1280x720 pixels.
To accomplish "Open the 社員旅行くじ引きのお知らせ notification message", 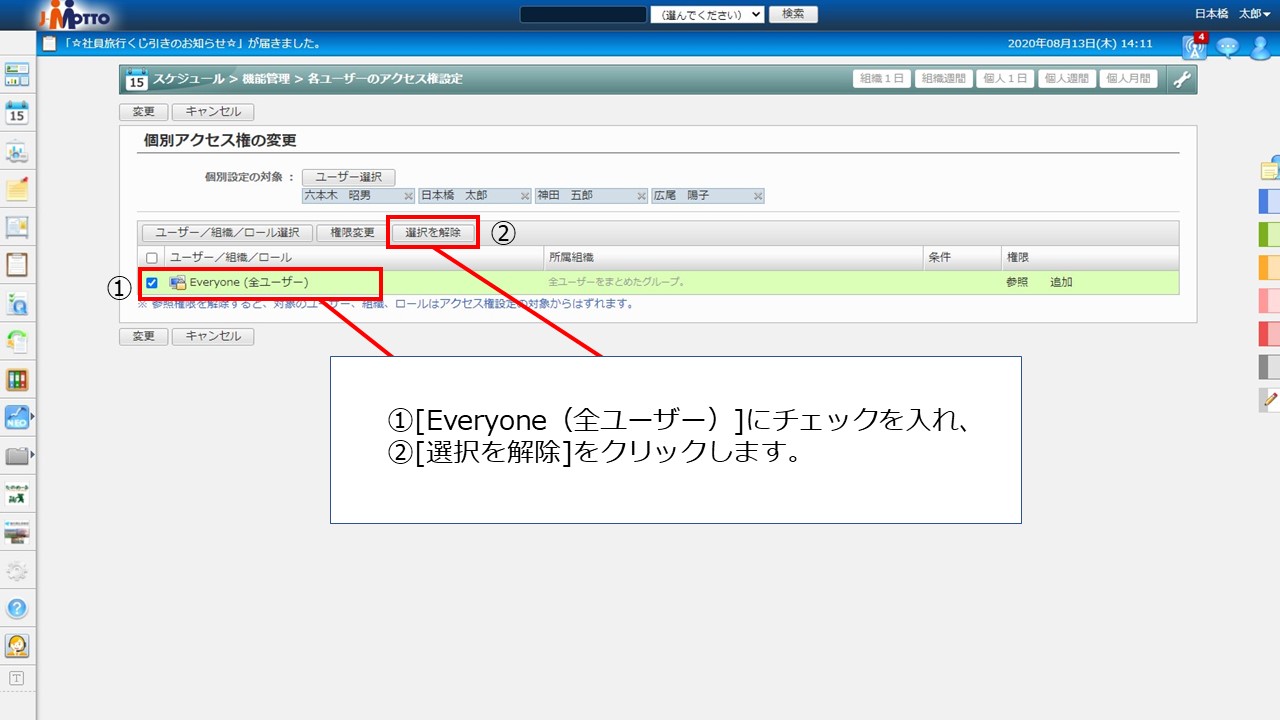I will tap(192, 44).
